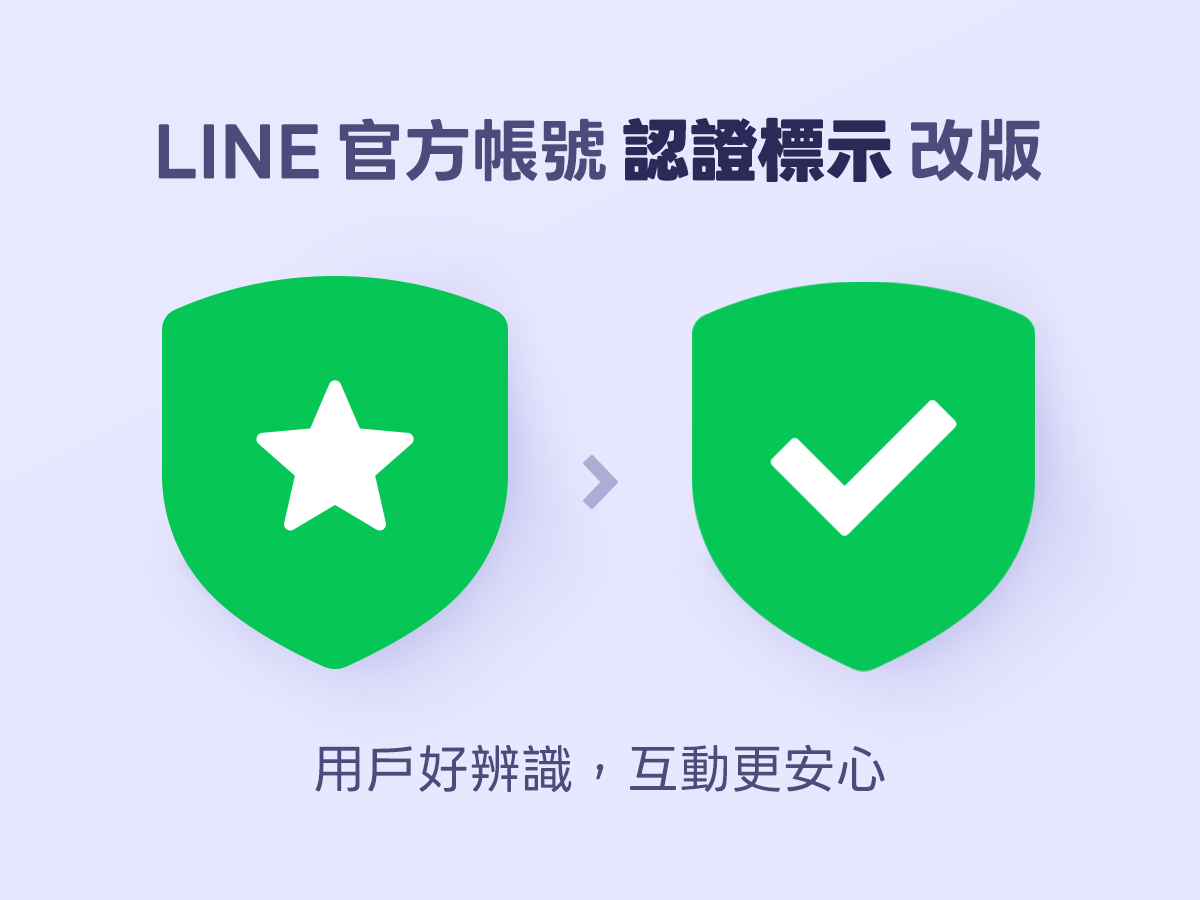
Task: Click the 官 character in the title
Action: click(371, 154)
